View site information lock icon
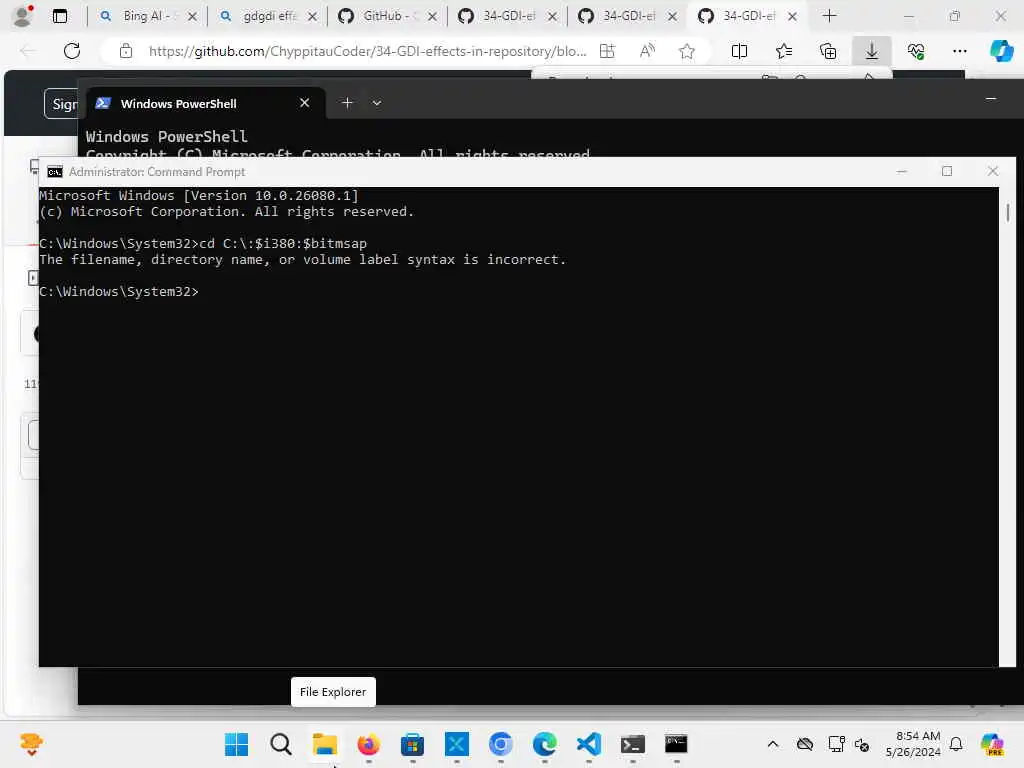Viewport: 1024px width, 768px height. click(126, 51)
